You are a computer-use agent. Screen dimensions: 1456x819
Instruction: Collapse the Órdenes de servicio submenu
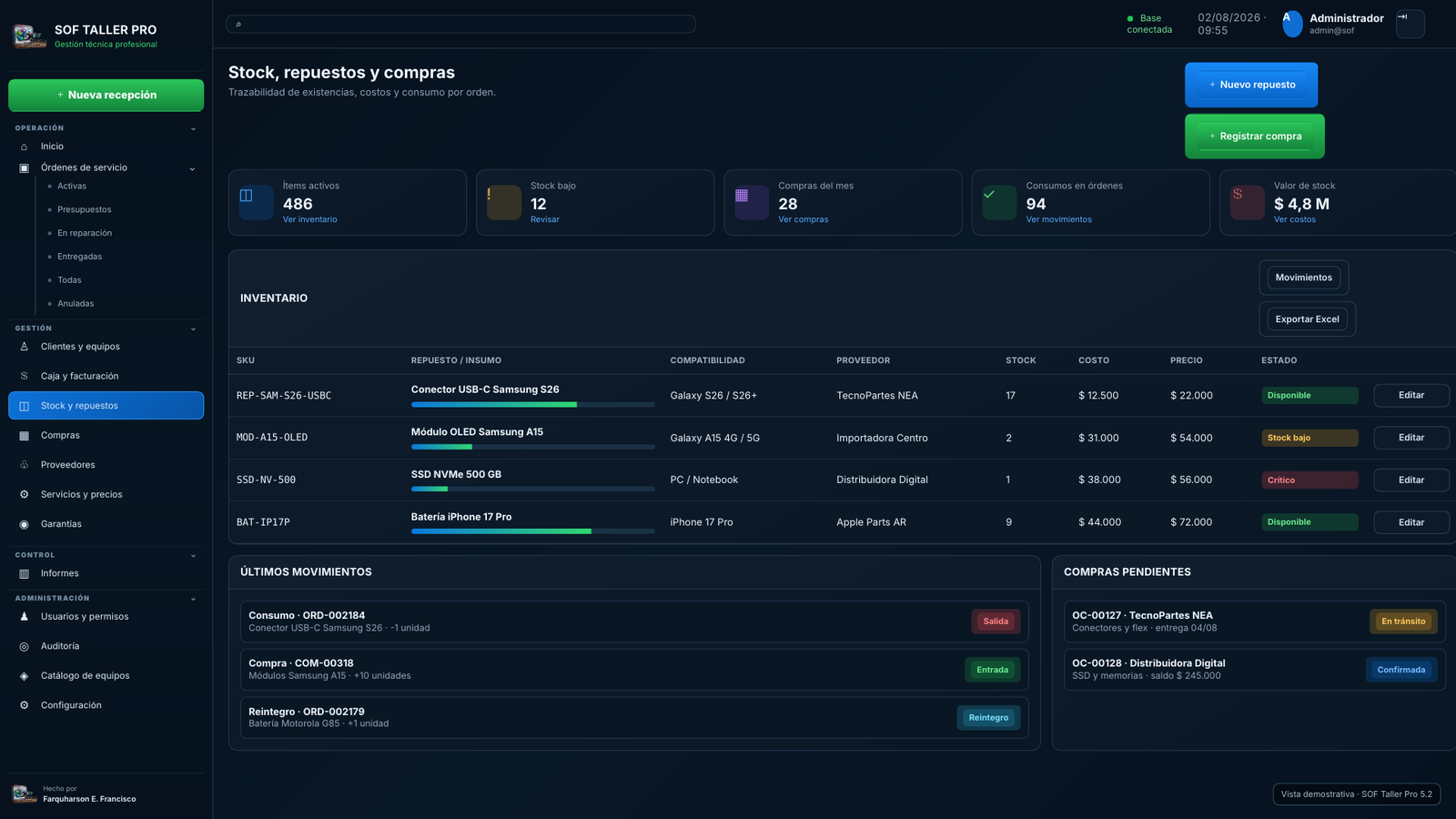click(192, 168)
